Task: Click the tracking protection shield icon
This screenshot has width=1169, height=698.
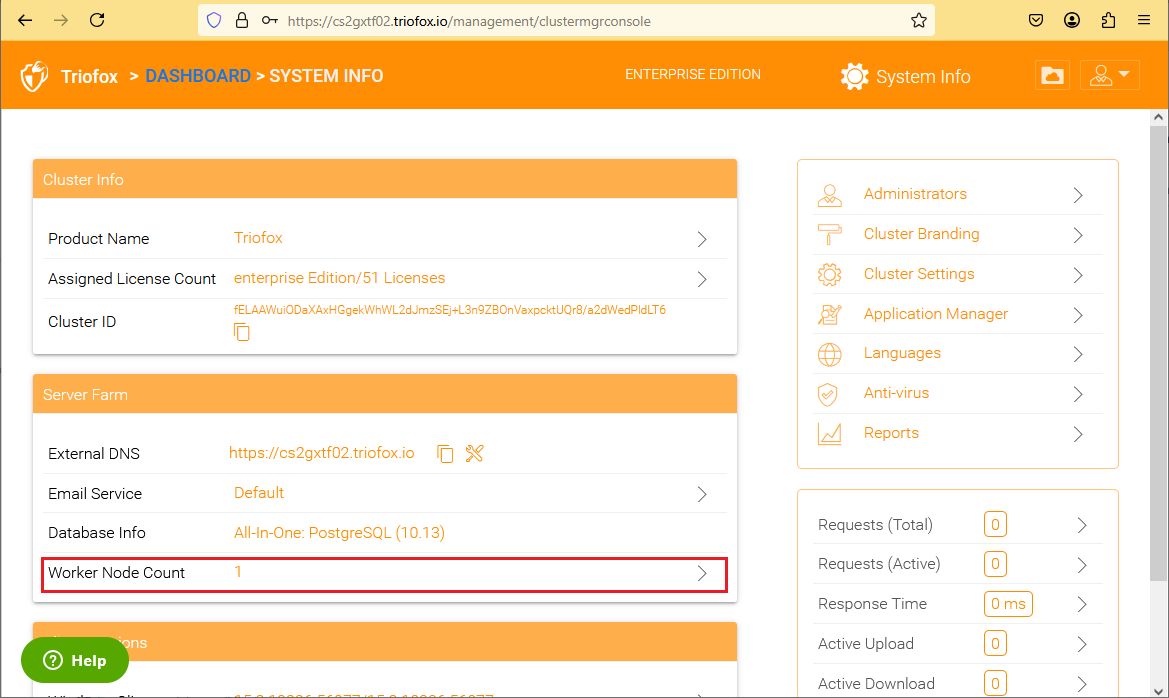Action: point(214,20)
